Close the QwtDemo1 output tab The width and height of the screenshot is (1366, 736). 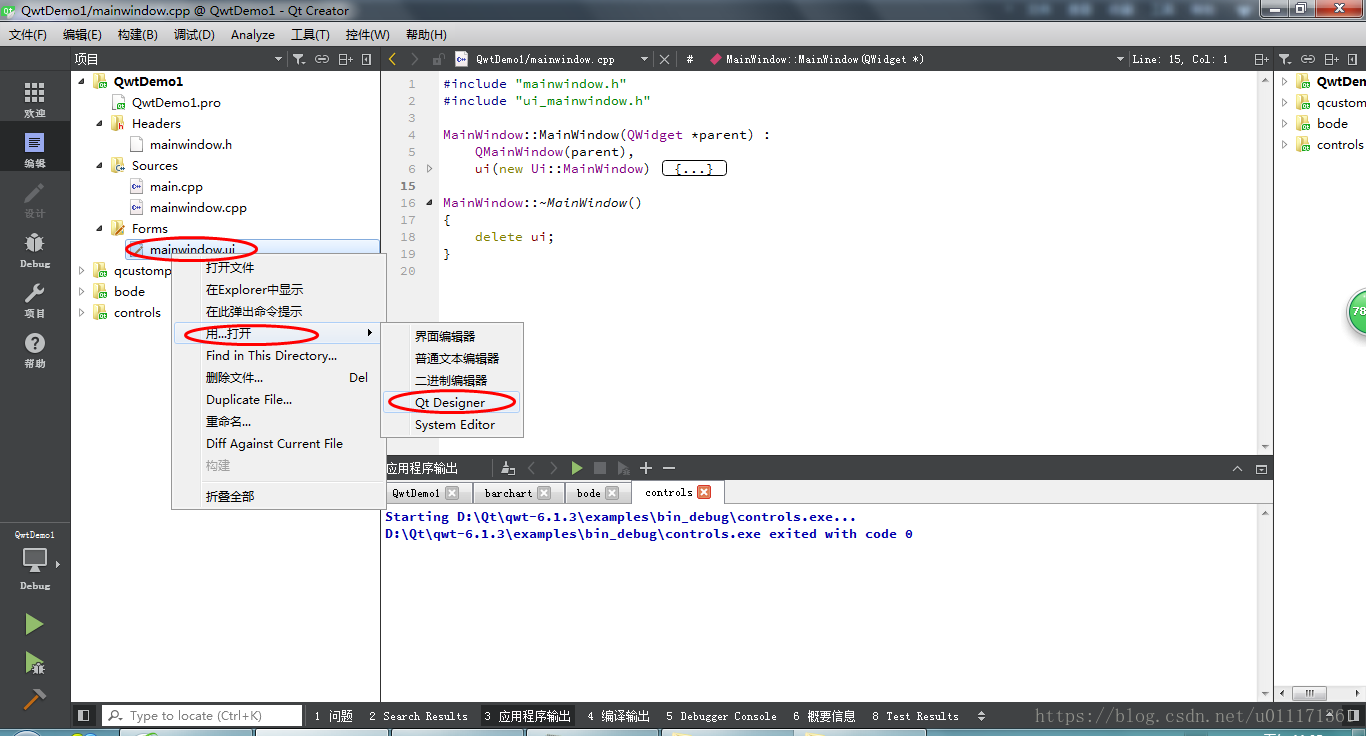452,493
